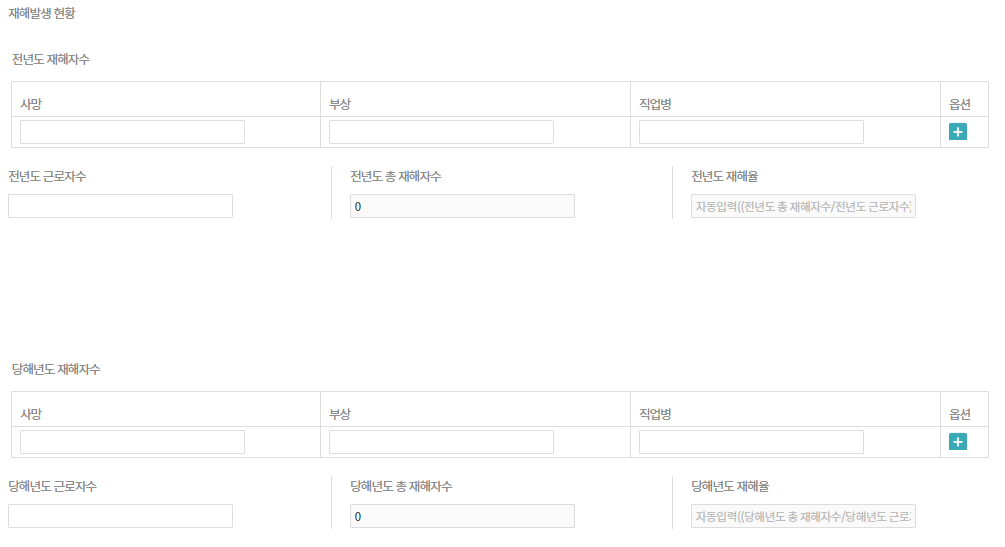
Task: Click the 부상 field in 전년도 재해자수 table
Action: (x=441, y=132)
